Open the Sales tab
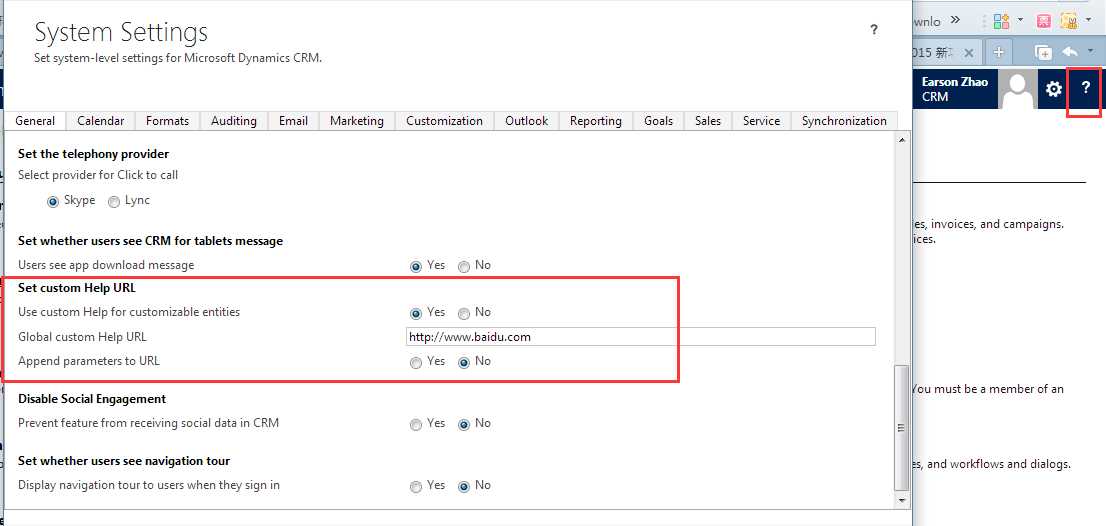 (707, 121)
